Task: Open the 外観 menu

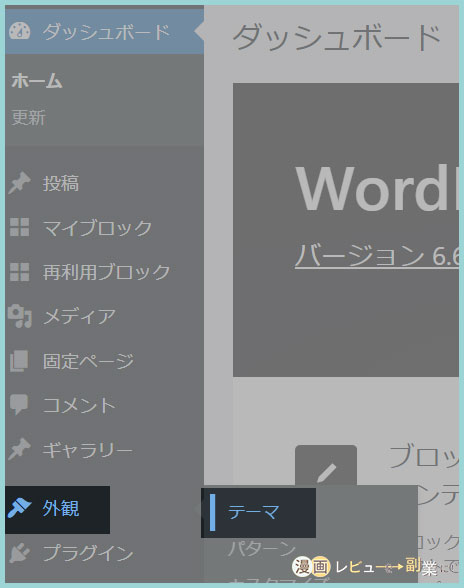Action: click(x=57, y=510)
